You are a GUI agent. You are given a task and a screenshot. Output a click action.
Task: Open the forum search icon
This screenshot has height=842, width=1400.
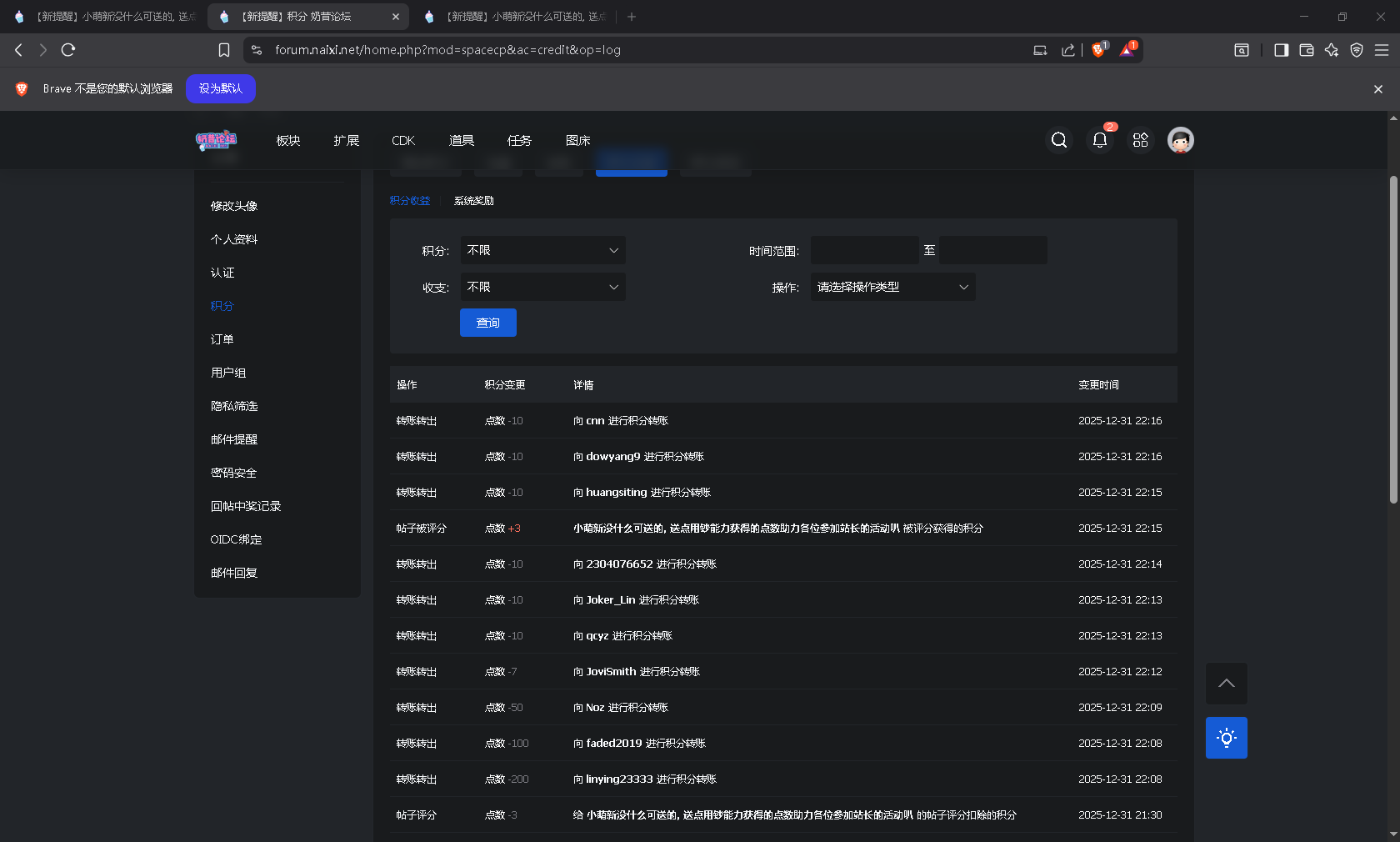1058,140
